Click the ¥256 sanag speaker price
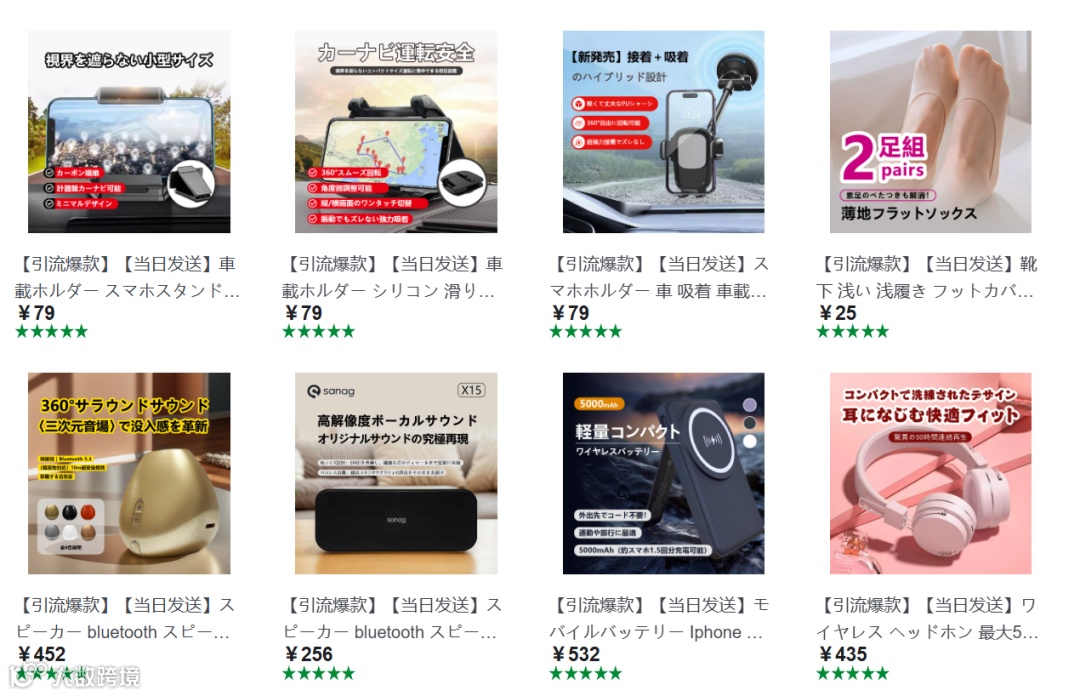 (308, 654)
